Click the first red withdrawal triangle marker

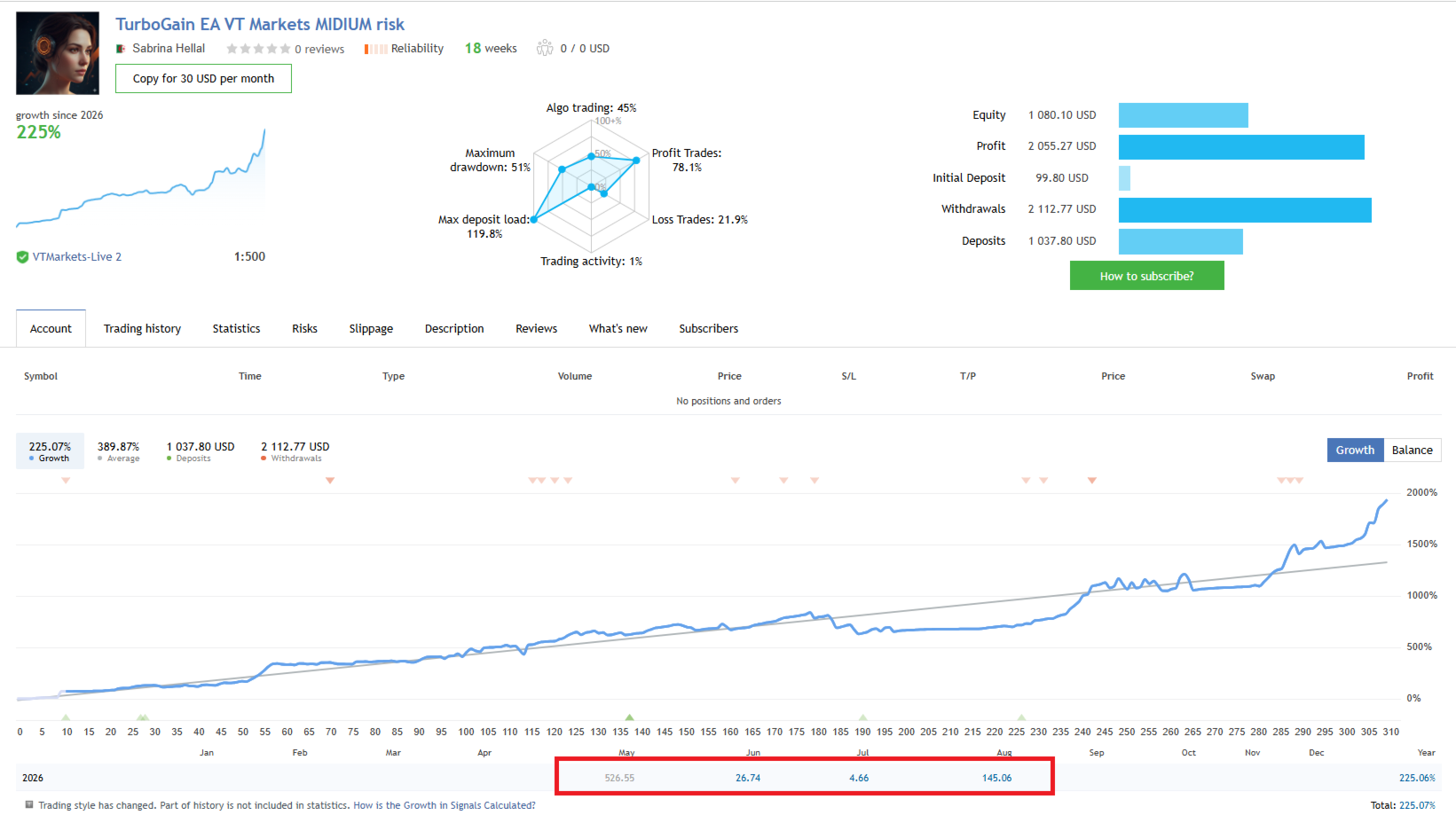coord(66,480)
